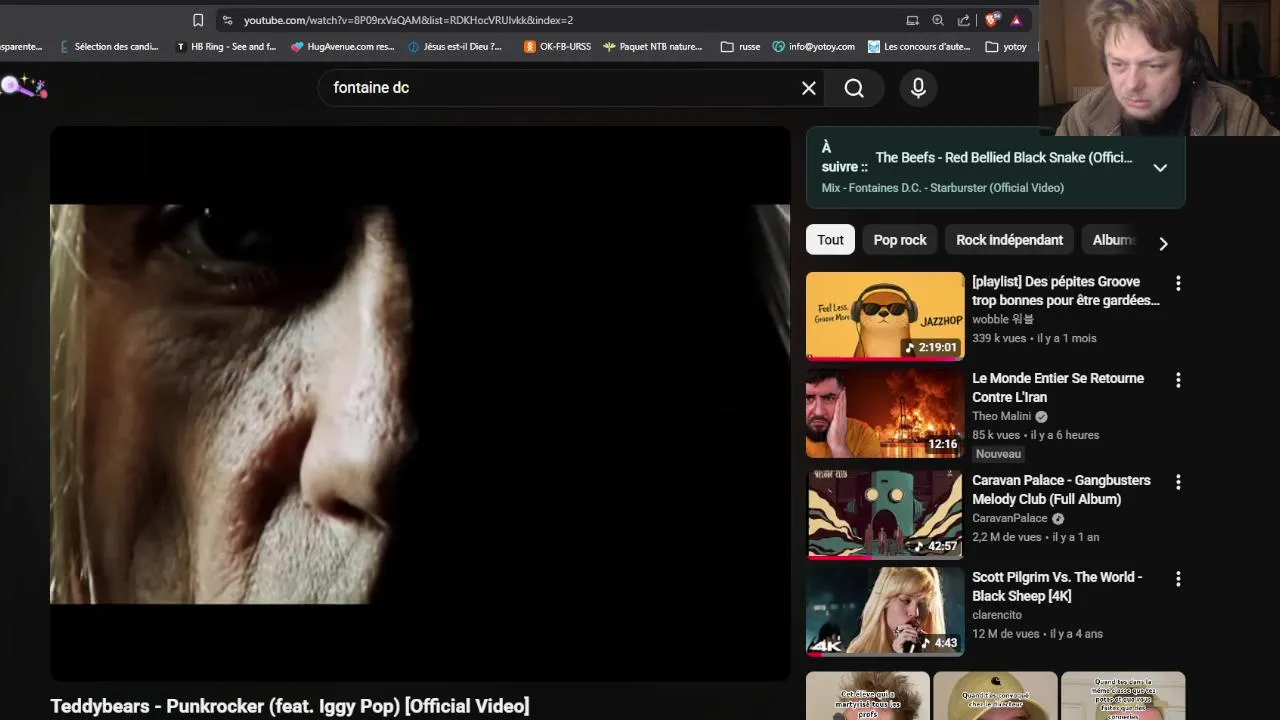
Task: Open the Scott Pilgrim Black Sheep thumbnail
Action: pyautogui.click(x=885, y=612)
